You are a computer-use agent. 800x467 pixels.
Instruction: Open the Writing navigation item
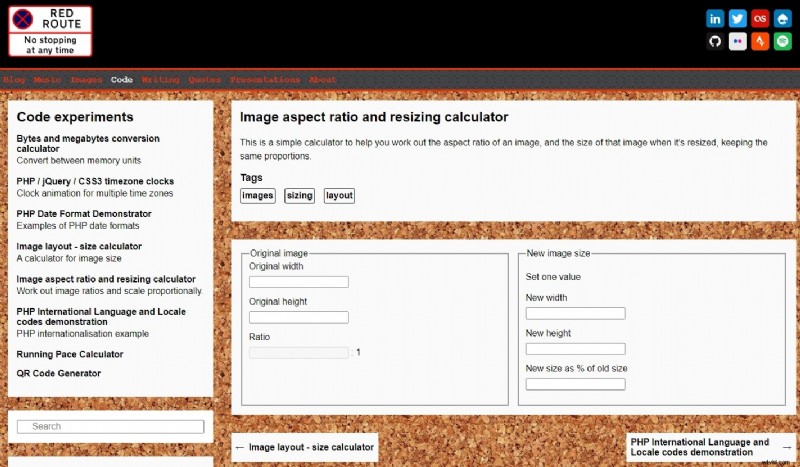(x=161, y=80)
